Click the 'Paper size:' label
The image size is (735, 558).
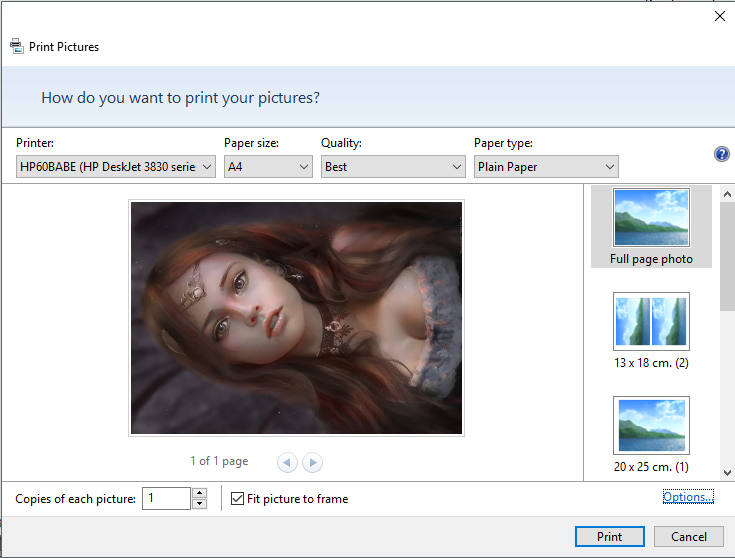coord(251,143)
